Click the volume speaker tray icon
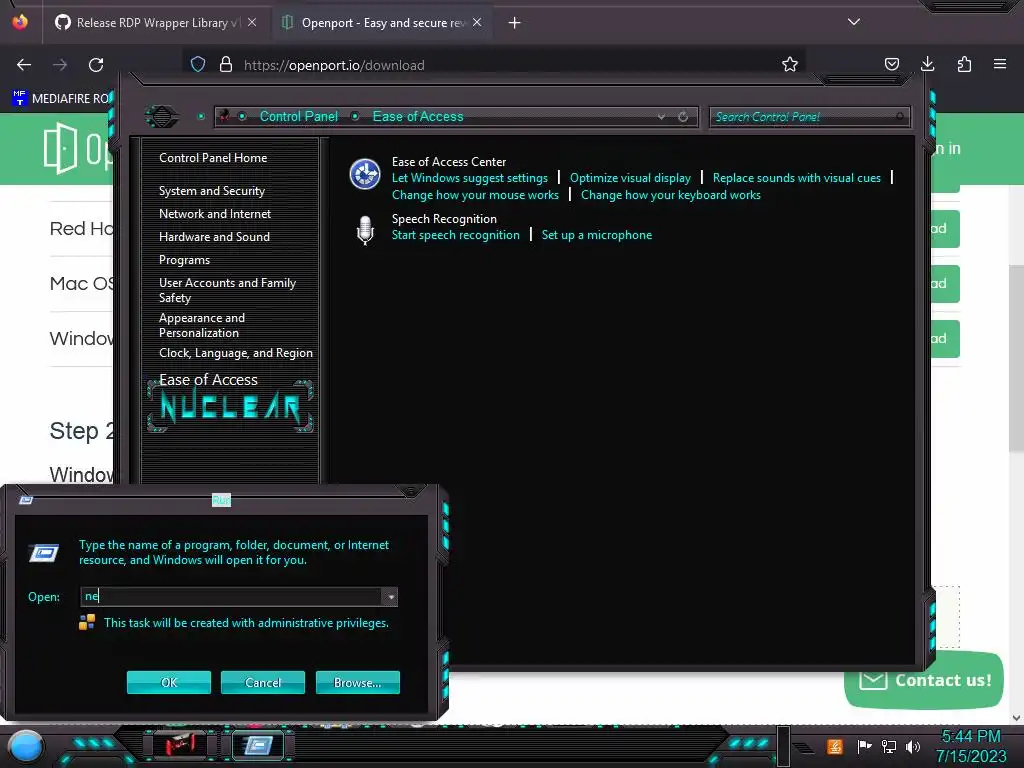The width and height of the screenshot is (1024, 768). pyautogui.click(x=913, y=746)
